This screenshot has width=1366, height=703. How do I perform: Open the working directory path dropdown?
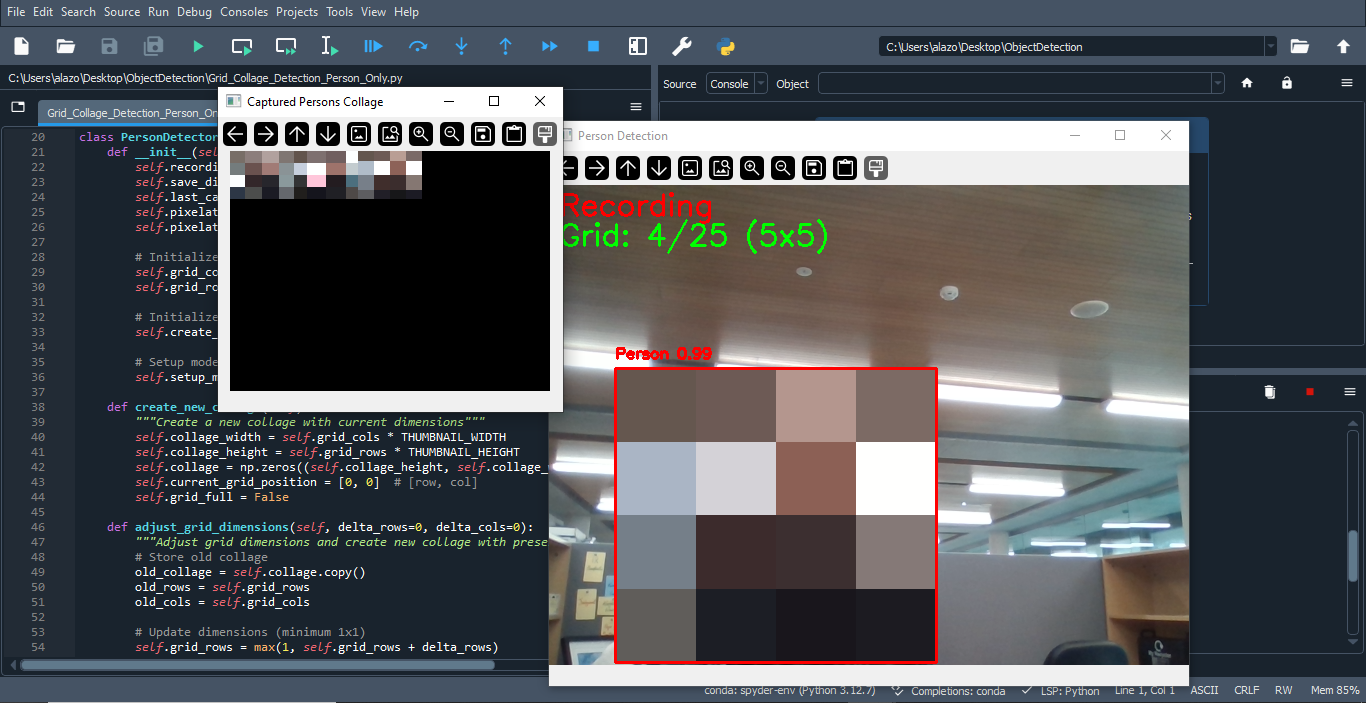(1271, 45)
